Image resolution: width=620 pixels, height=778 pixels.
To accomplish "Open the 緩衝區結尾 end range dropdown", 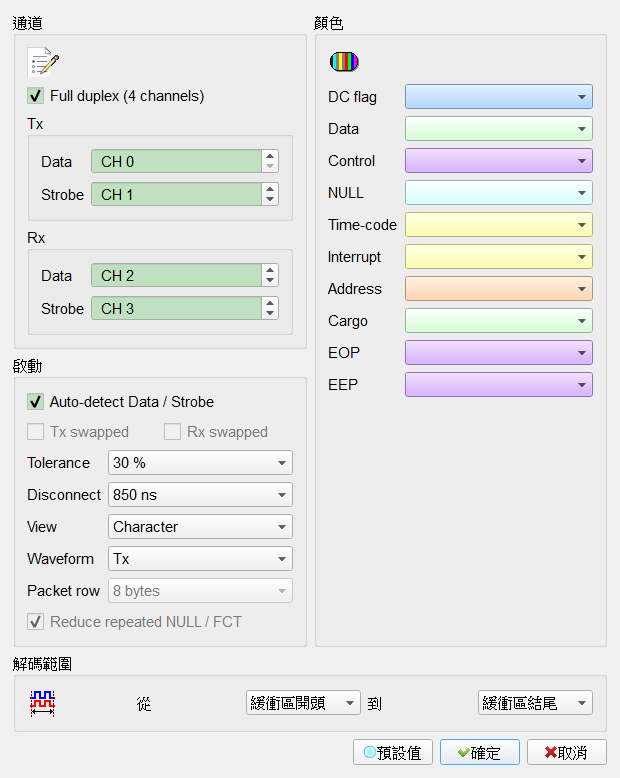I will [535, 703].
